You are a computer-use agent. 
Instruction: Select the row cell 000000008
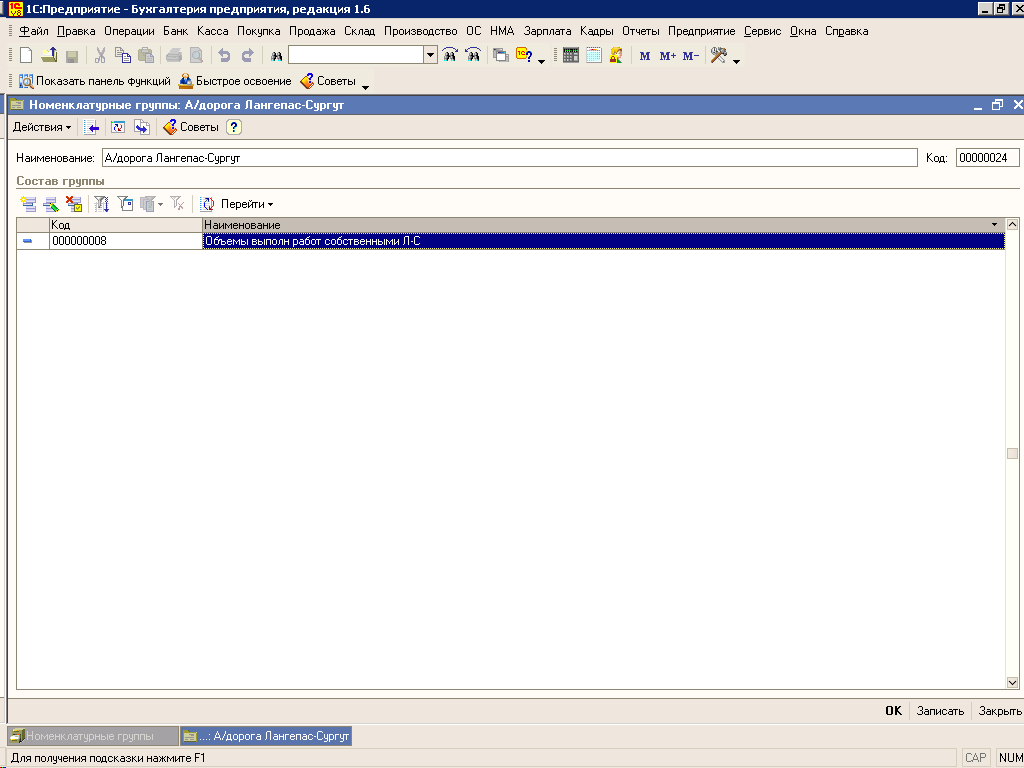pos(126,241)
